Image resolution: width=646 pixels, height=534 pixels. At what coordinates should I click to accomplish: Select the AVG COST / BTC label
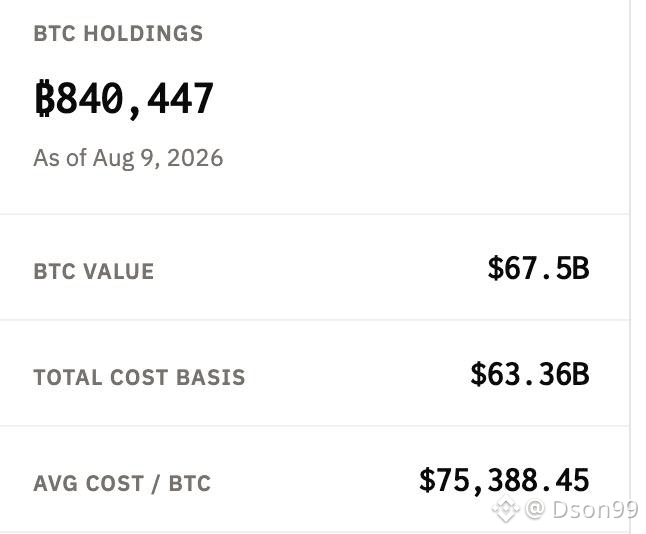(x=122, y=483)
